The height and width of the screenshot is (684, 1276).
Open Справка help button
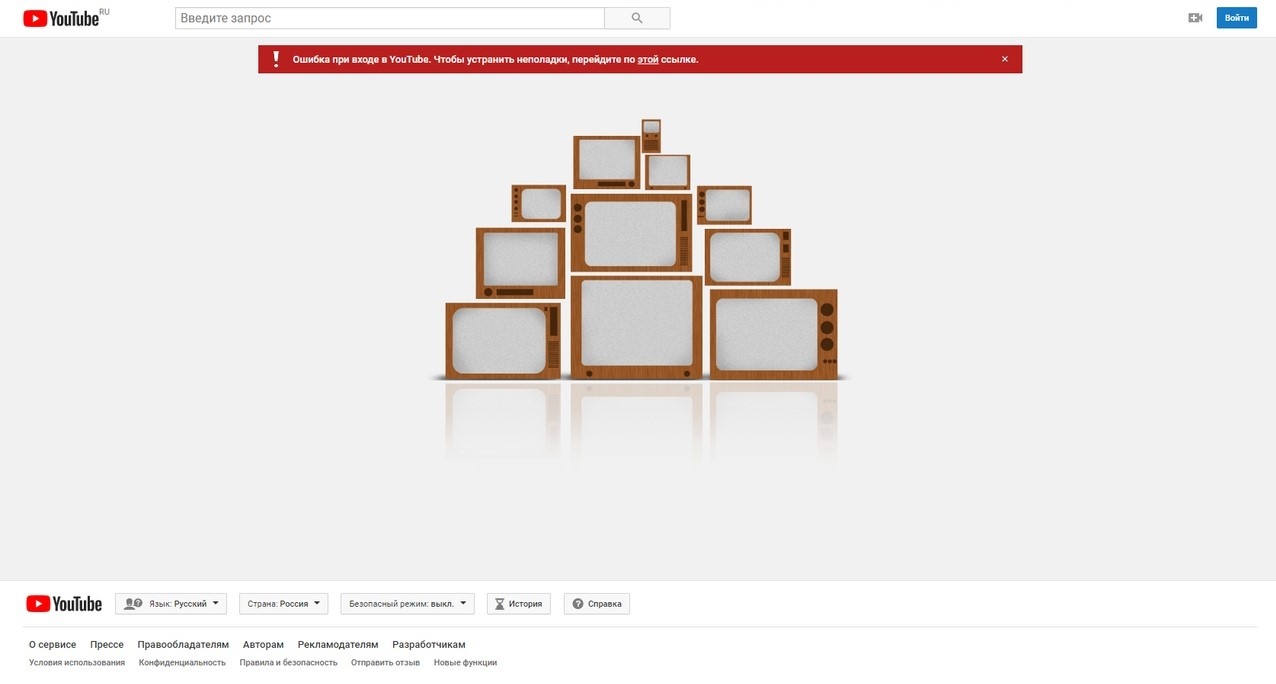click(x=596, y=604)
